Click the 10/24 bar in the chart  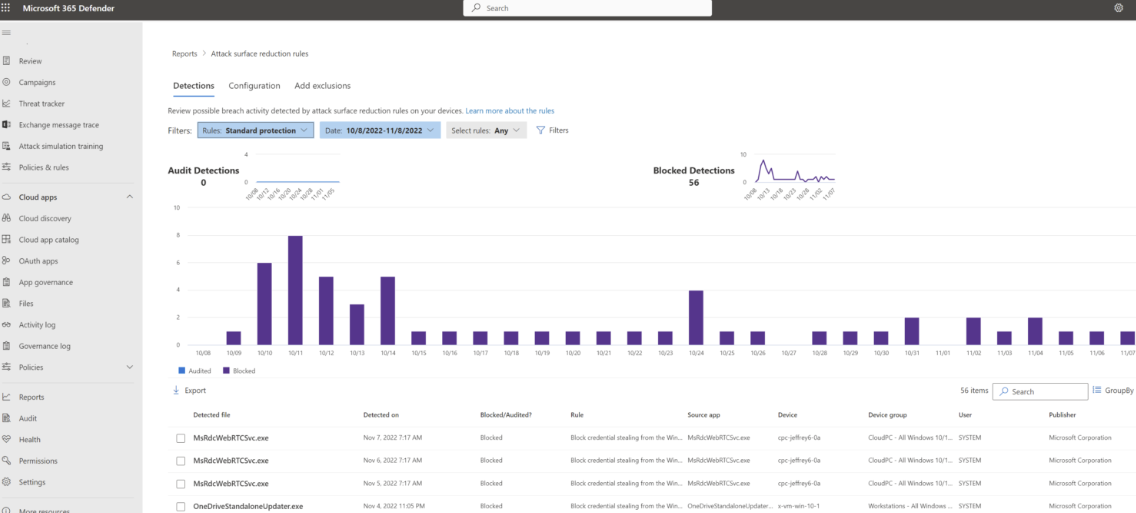pos(696,317)
